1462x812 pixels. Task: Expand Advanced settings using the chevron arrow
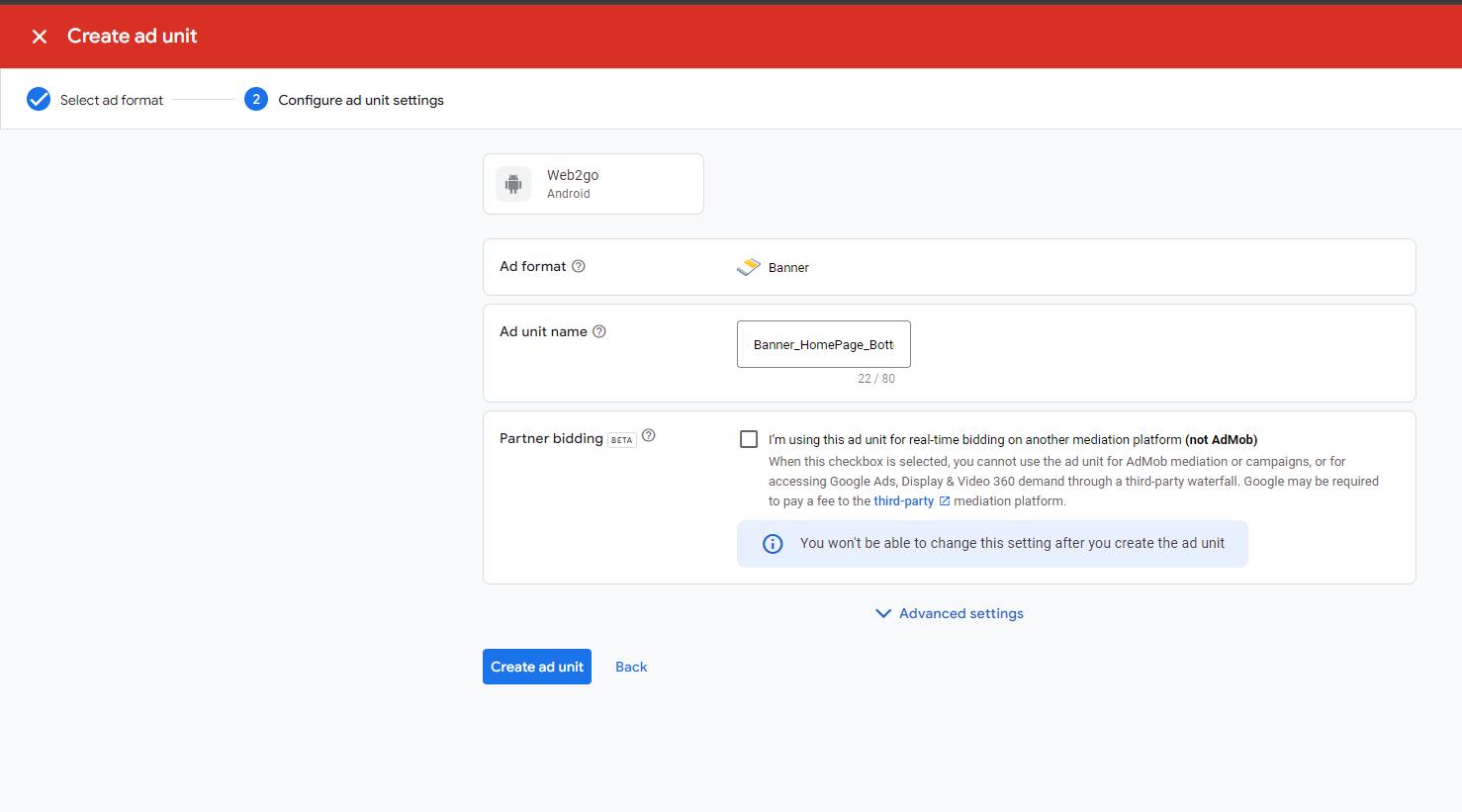pyautogui.click(x=883, y=613)
